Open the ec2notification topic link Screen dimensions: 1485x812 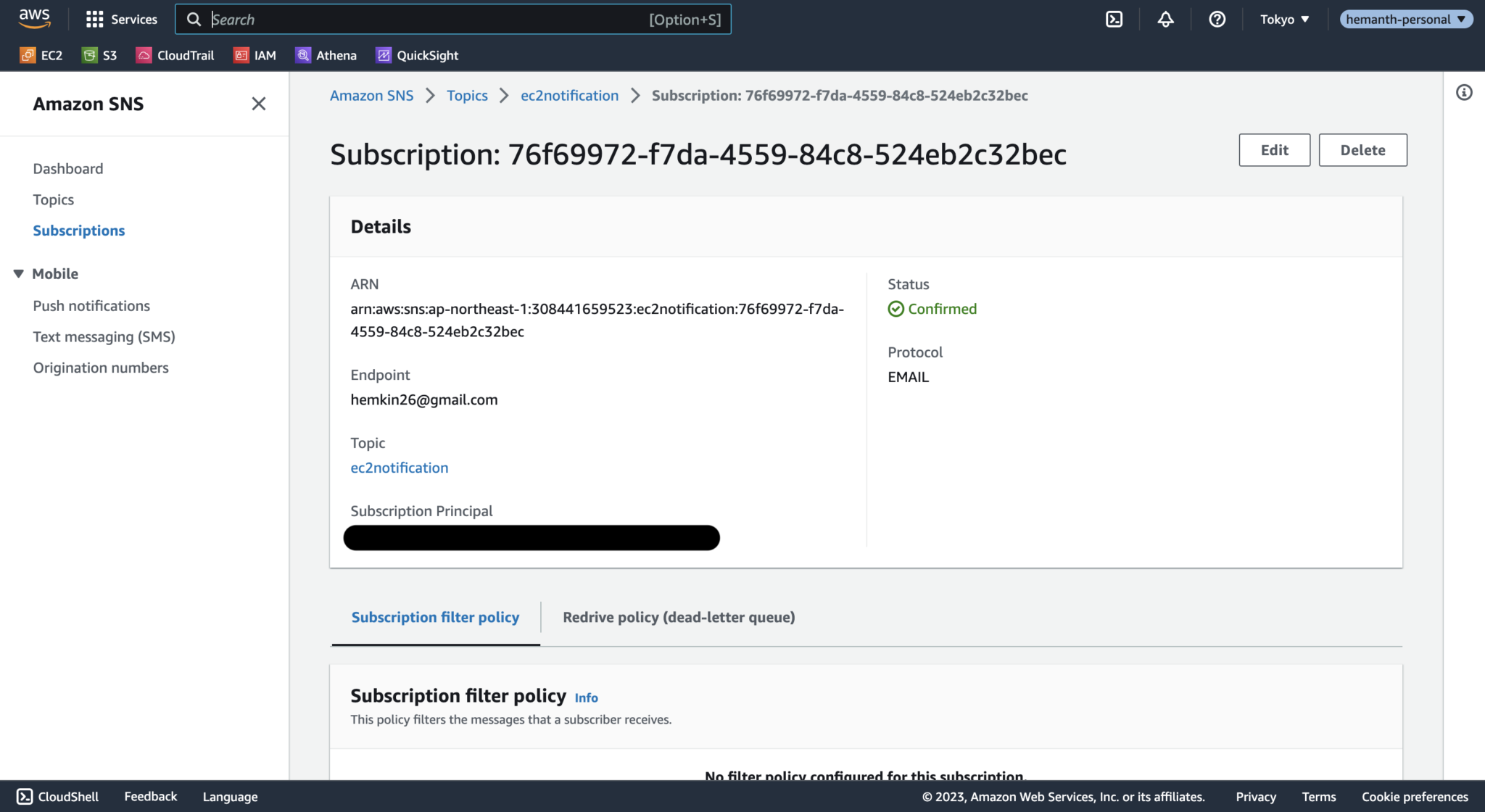399,468
